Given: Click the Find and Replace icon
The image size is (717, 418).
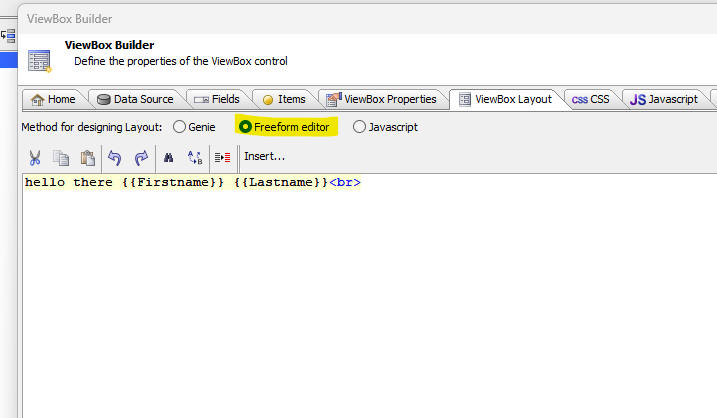Looking at the screenshot, I should pyautogui.click(x=195, y=157).
